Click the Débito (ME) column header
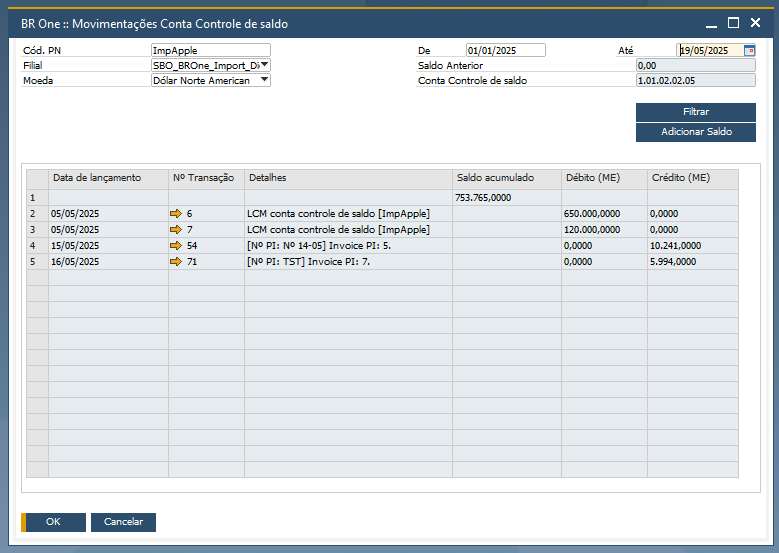 point(604,178)
